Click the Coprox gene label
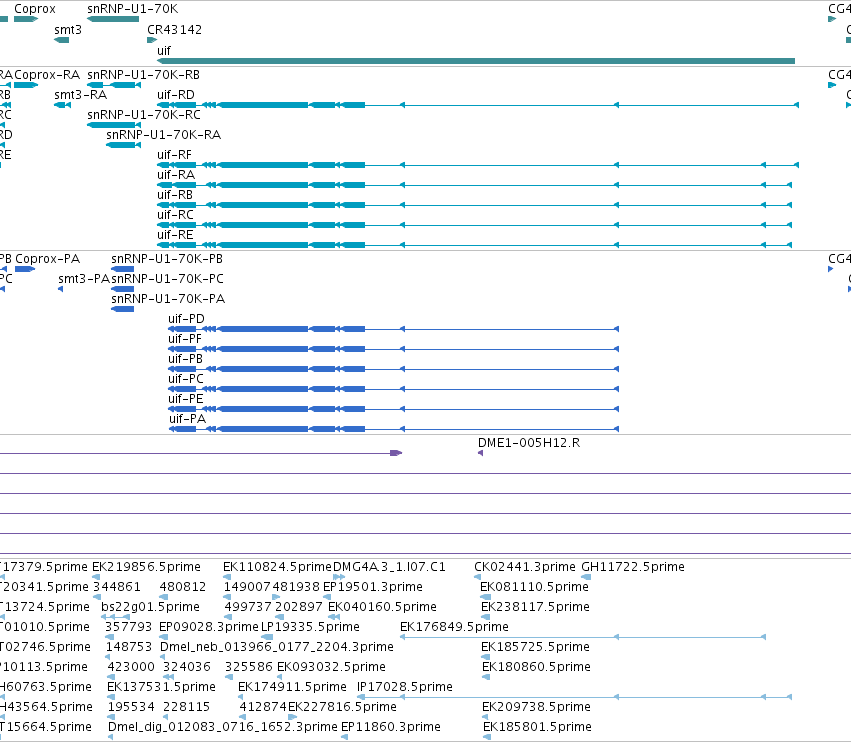This screenshot has width=851, height=742. click(x=35, y=9)
